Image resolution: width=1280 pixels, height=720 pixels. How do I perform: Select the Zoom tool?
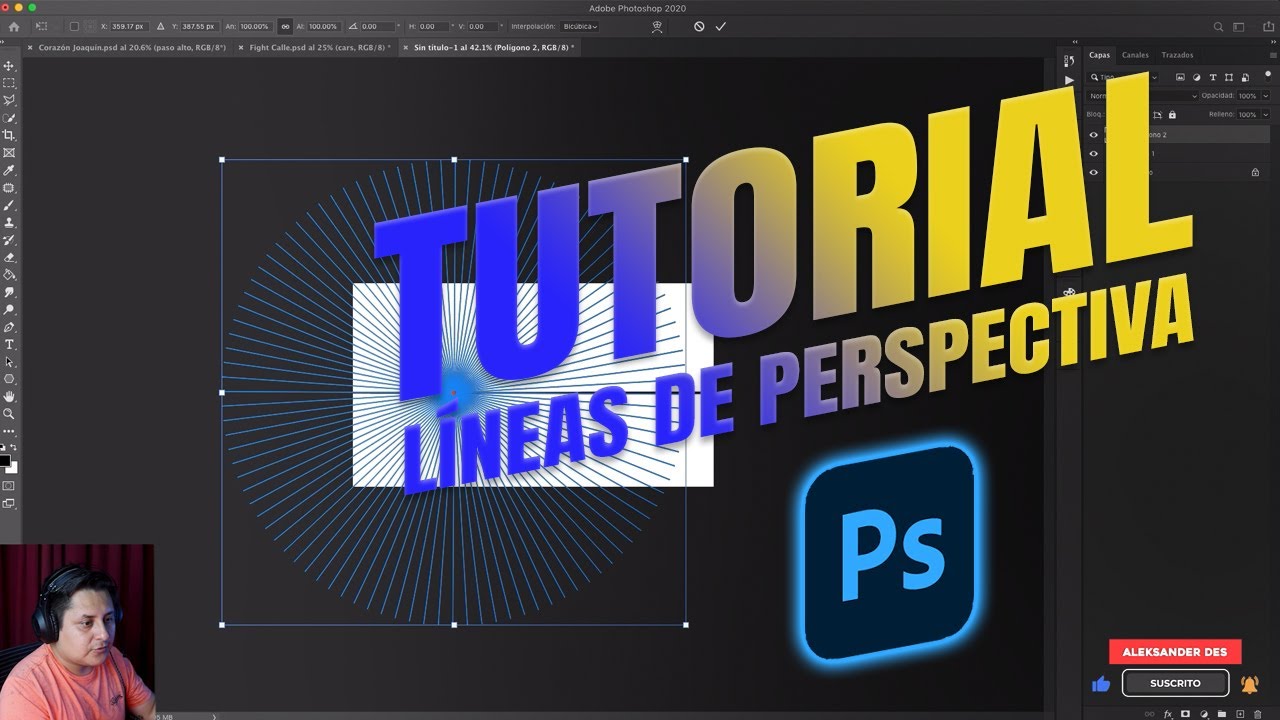click(x=9, y=413)
